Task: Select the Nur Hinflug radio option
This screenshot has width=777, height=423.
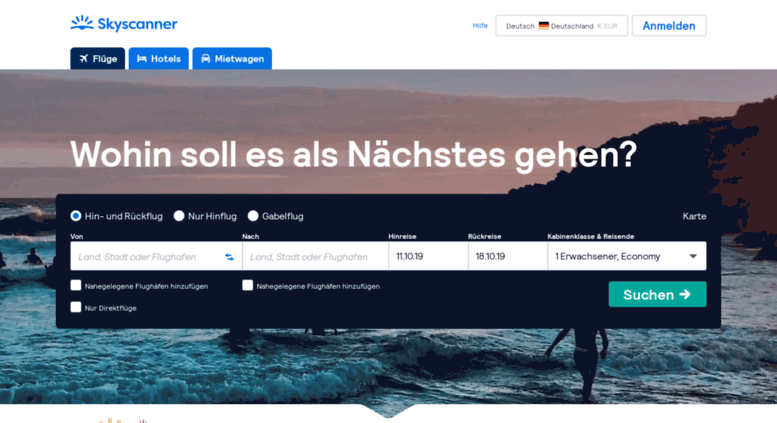Action: [179, 216]
